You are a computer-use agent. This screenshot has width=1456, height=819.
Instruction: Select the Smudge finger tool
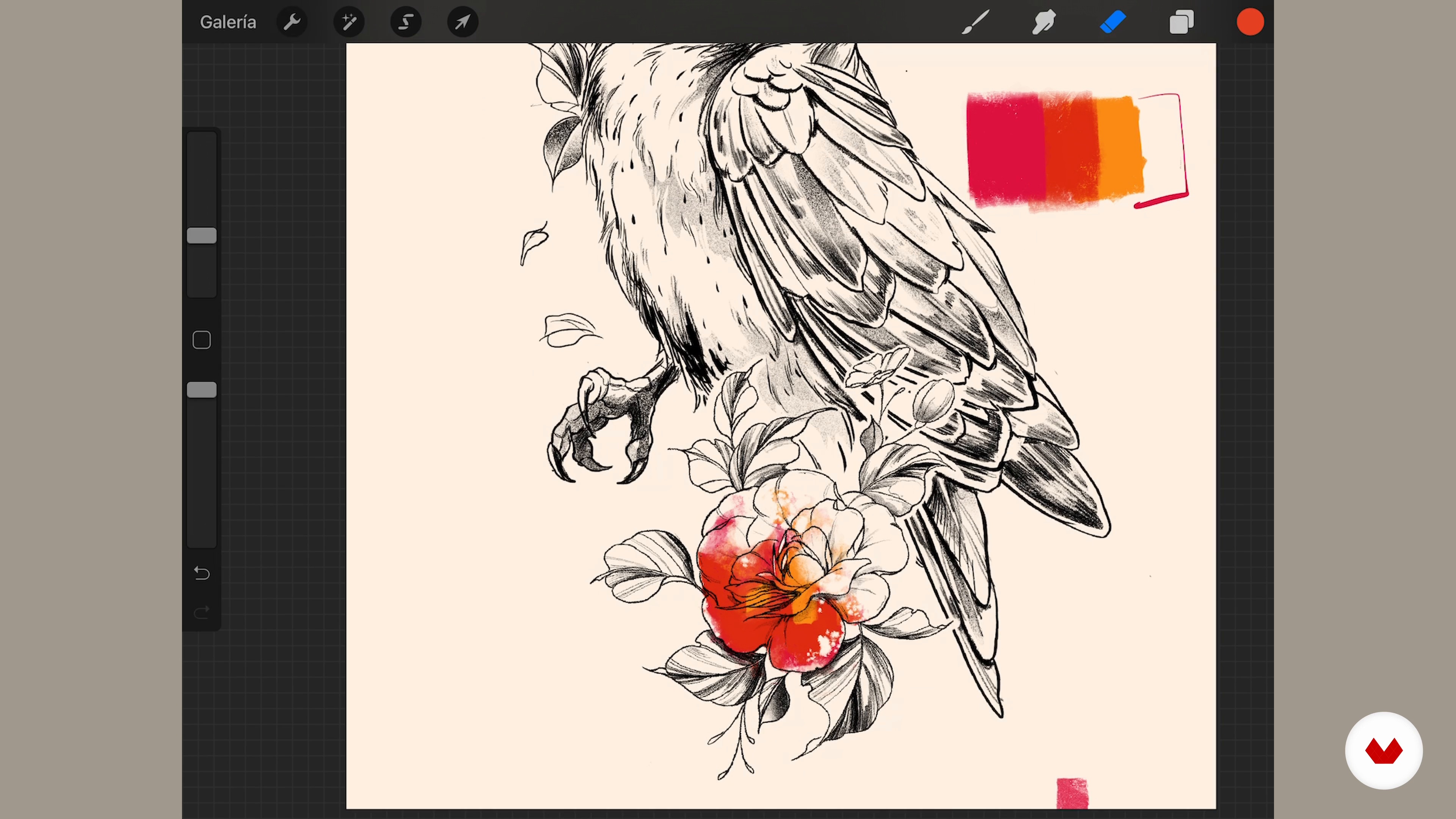1044,22
